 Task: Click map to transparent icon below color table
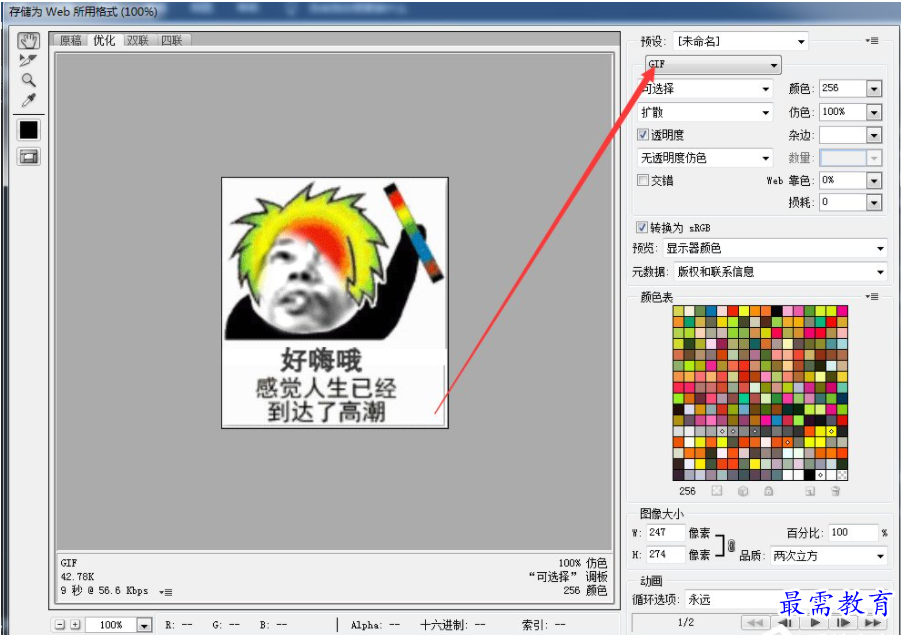tap(717, 491)
